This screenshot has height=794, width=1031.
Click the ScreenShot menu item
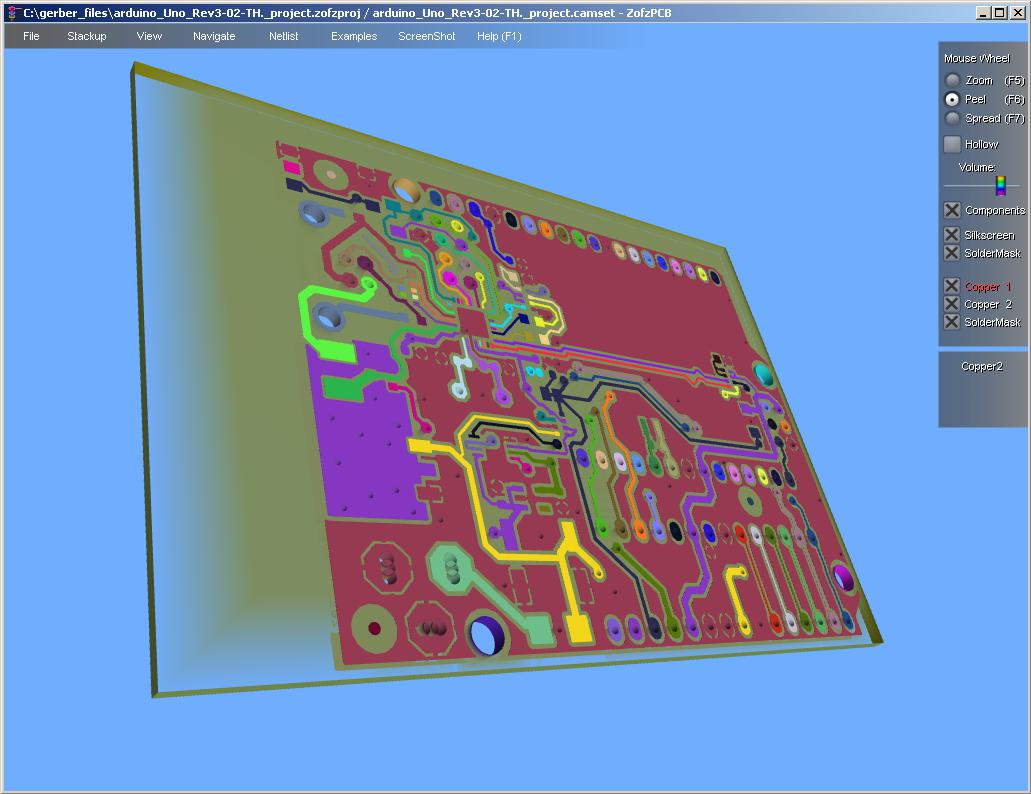(x=426, y=36)
